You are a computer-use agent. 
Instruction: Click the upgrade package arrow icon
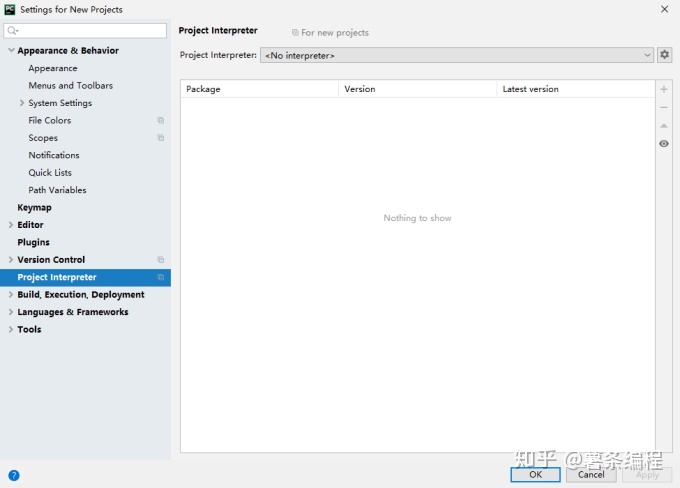664,126
